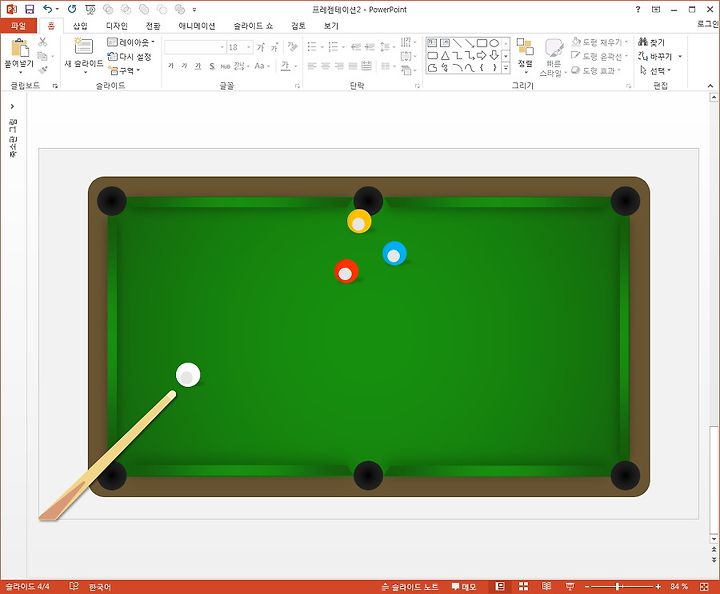The image size is (720, 594).
Task: Open the Select (선택) dropdown
Action: (x=655, y=70)
